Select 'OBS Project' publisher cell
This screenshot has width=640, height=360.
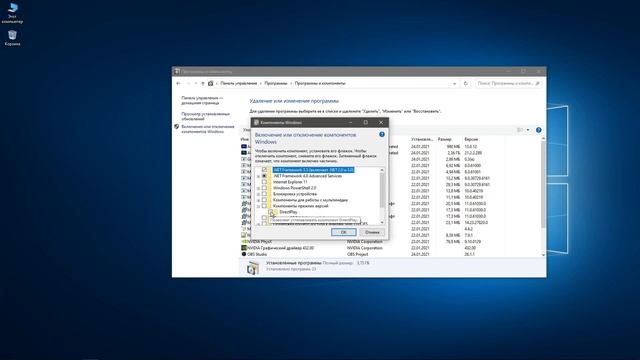[x=358, y=254]
